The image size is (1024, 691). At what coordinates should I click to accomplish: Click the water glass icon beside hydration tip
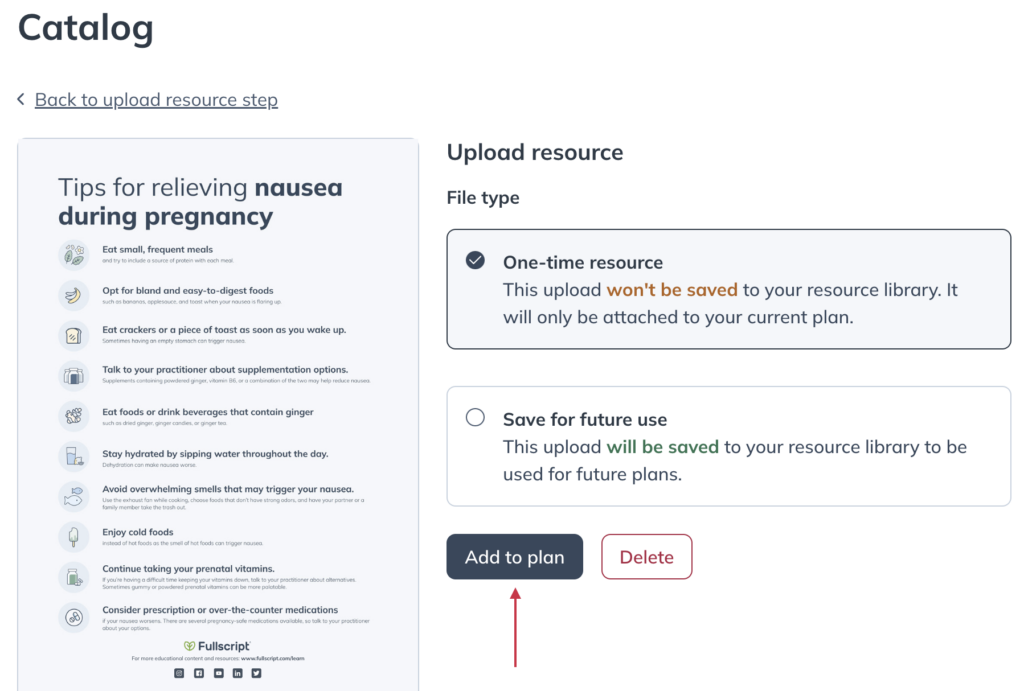pyautogui.click(x=73, y=457)
